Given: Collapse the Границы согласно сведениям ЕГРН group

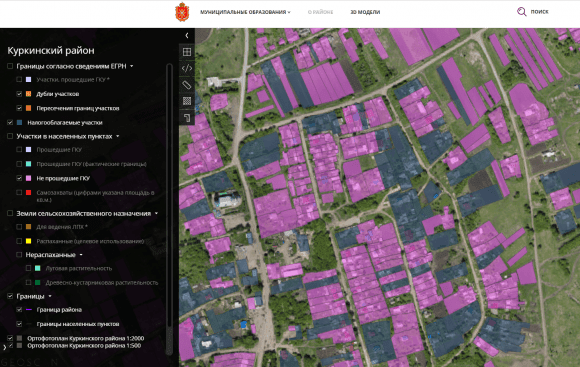Looking at the screenshot, I should coord(132,66).
